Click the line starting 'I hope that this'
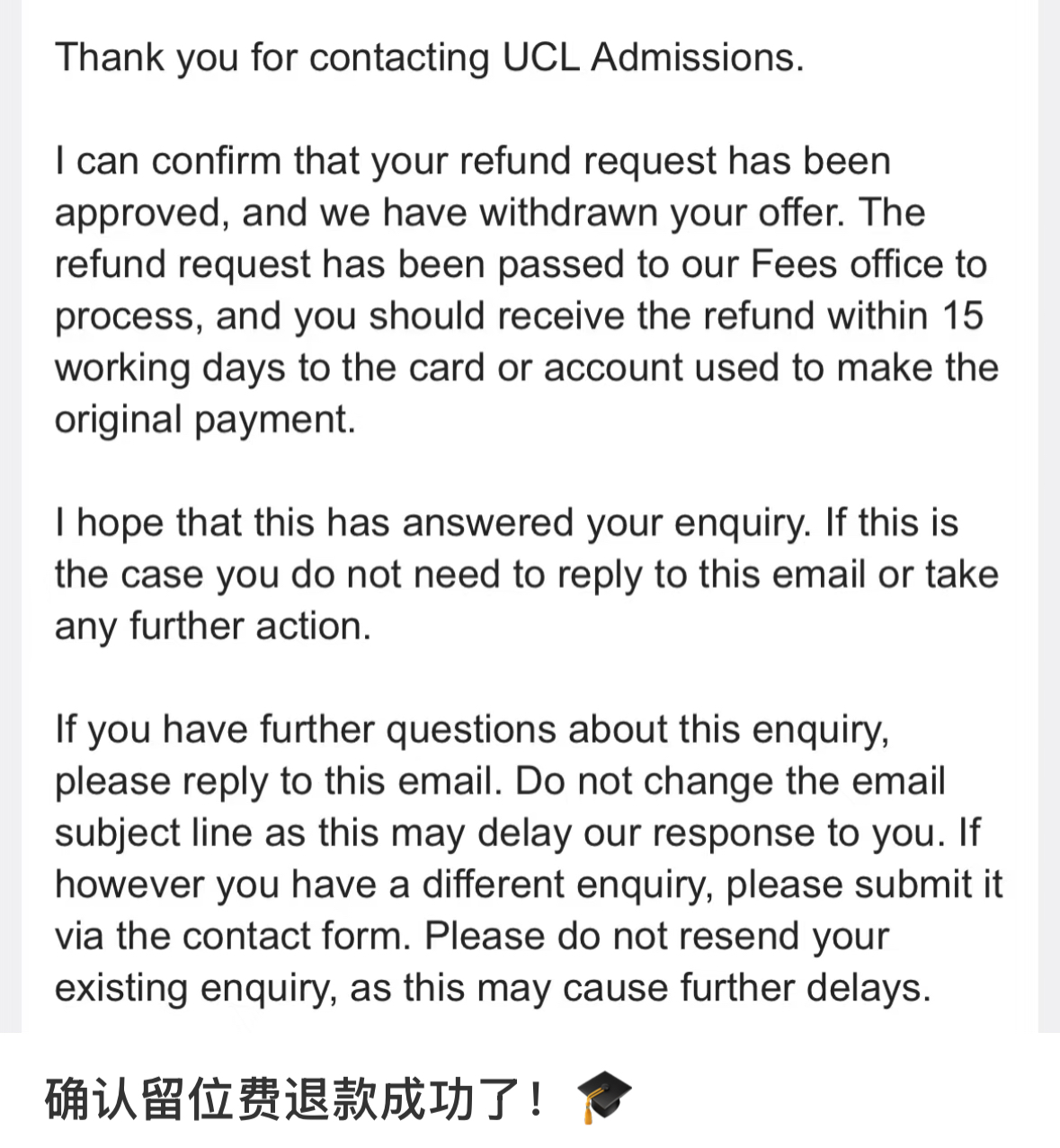This screenshot has height=1148, width=1060. coord(507,523)
